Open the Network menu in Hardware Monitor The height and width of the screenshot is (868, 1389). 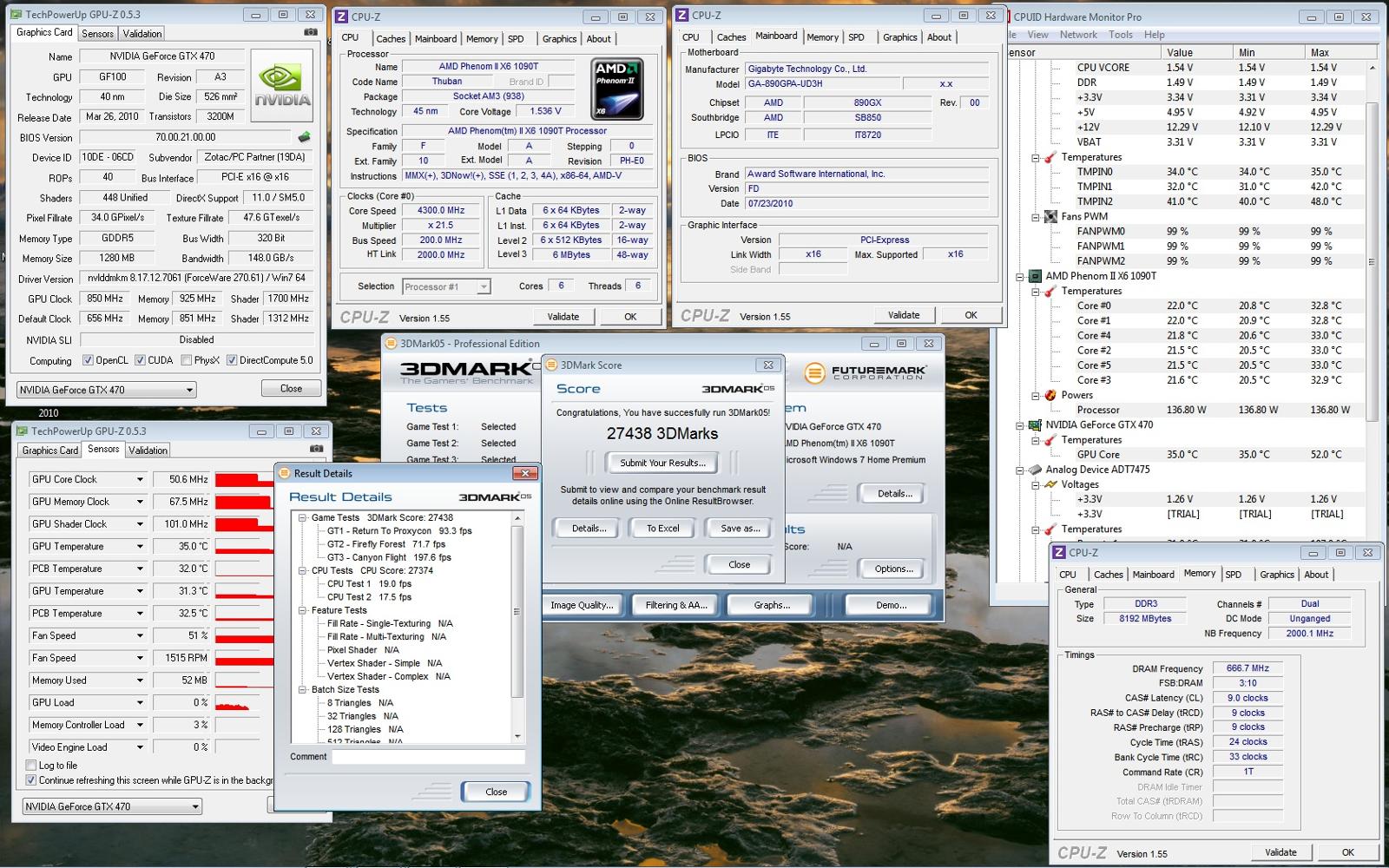tap(1078, 35)
